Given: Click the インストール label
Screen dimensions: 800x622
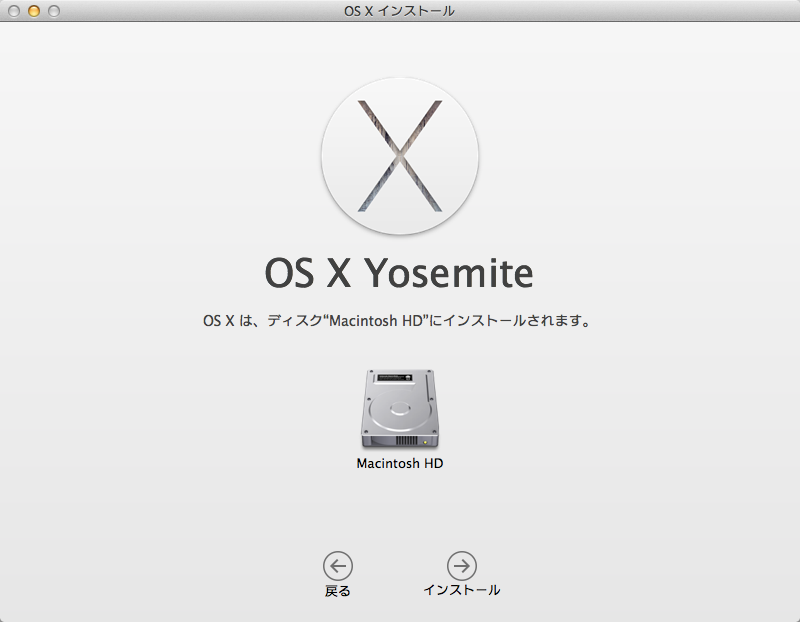Looking at the screenshot, I should pos(462,590).
